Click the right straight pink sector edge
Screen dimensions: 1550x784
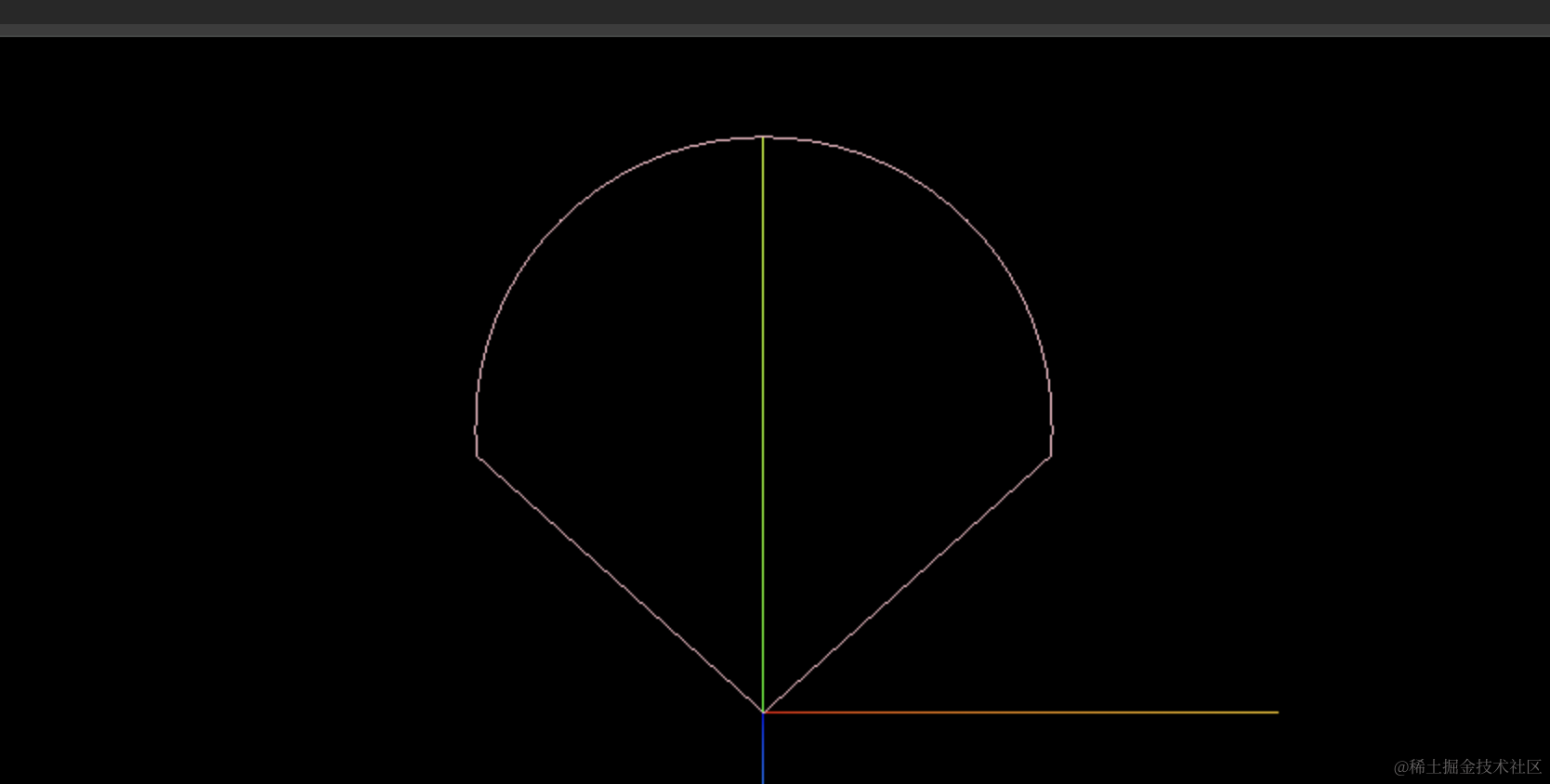907,584
